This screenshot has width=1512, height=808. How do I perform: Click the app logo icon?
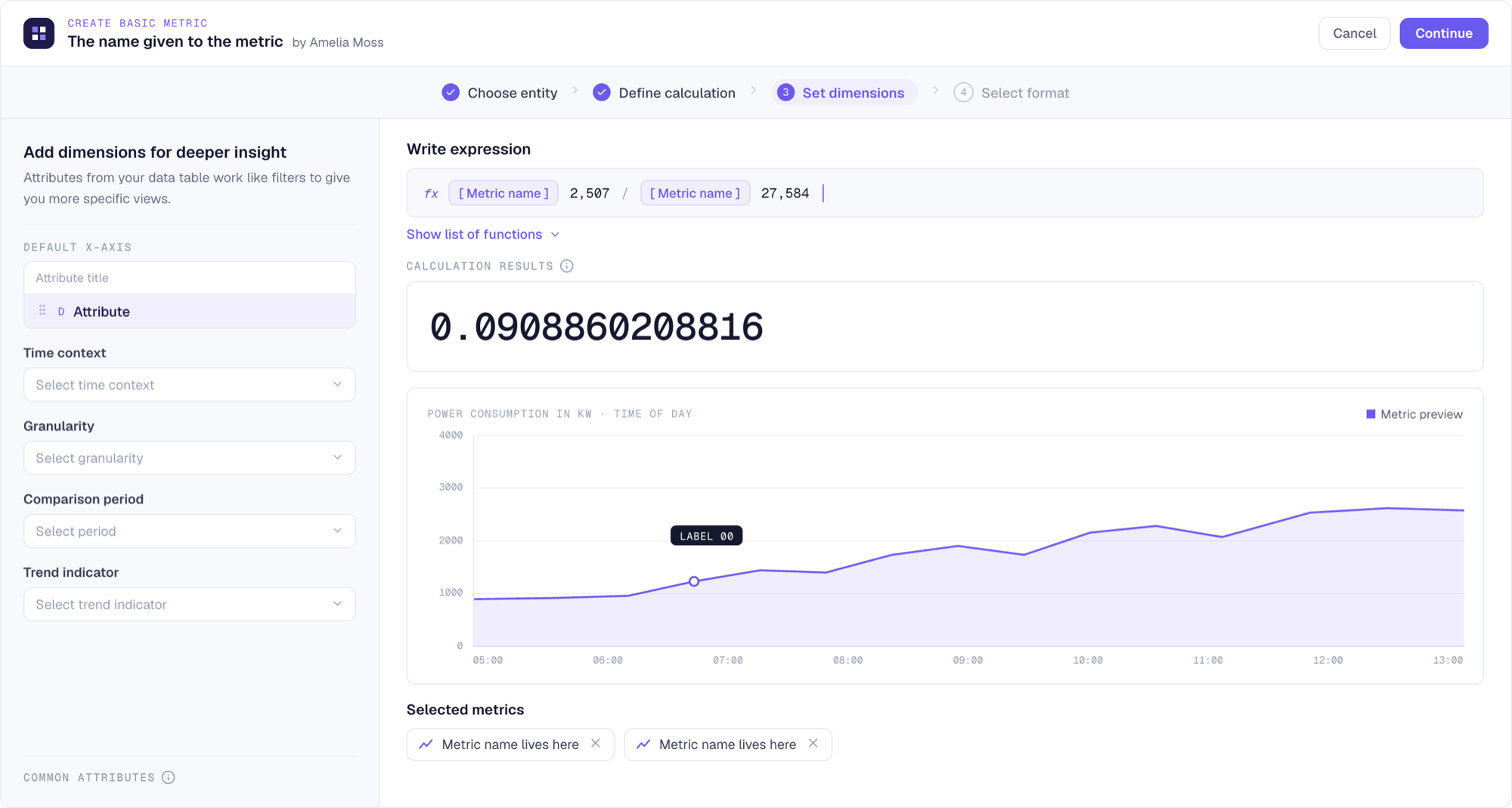click(x=39, y=33)
